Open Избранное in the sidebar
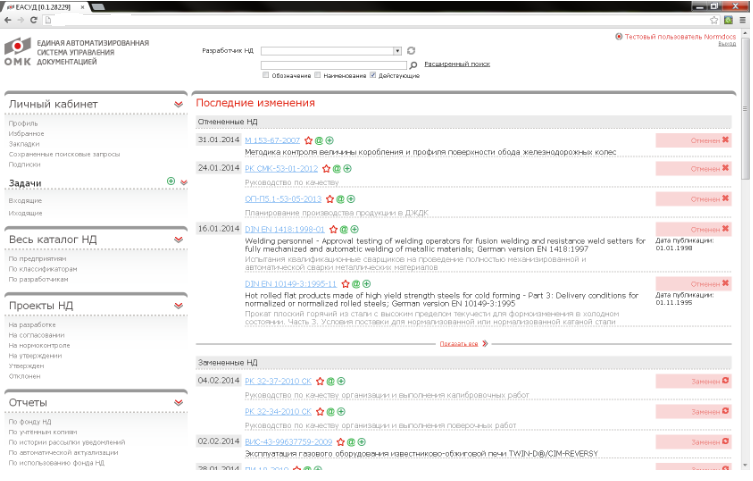753x481 pixels. click(x=26, y=133)
